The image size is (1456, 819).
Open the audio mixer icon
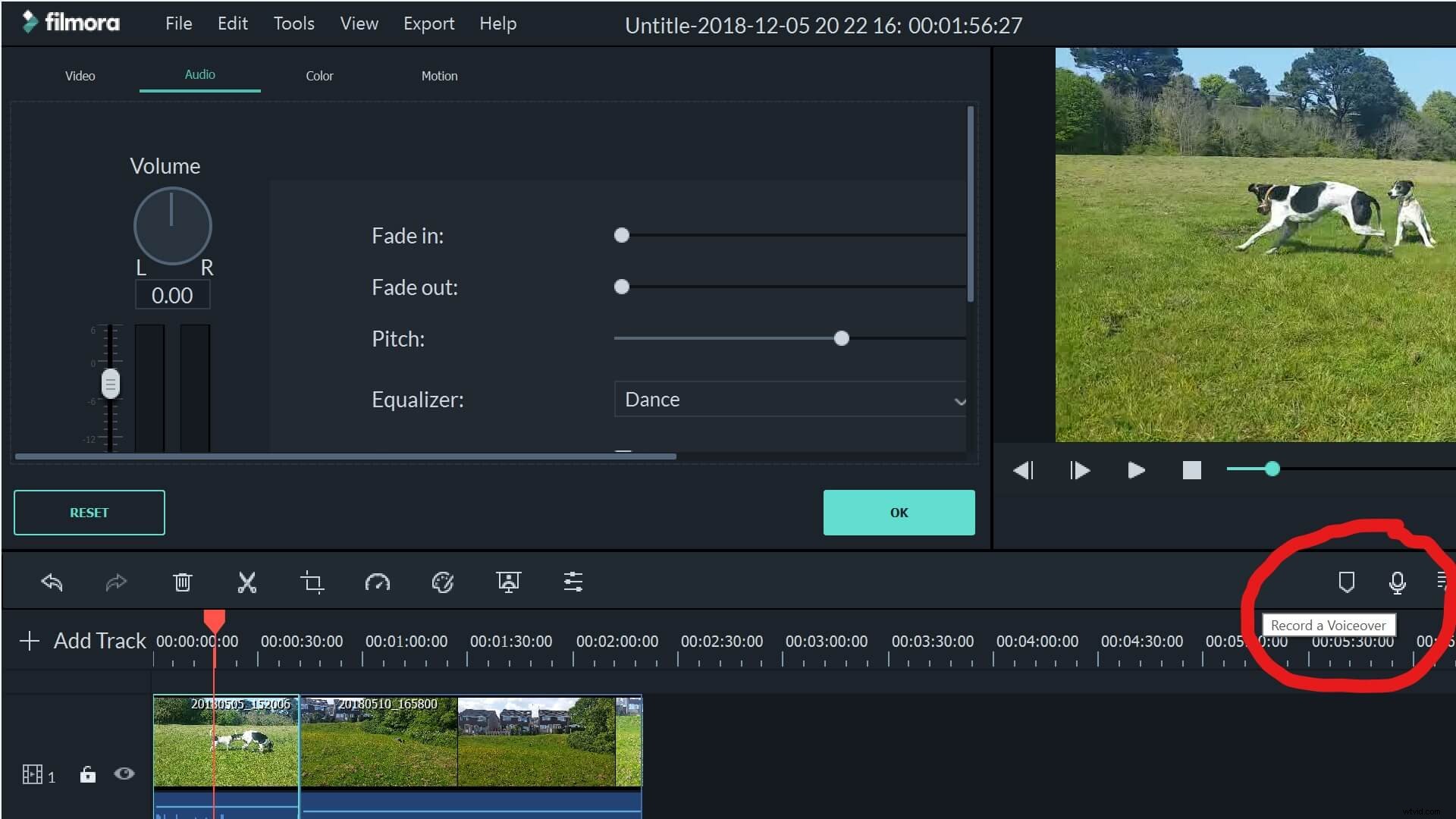[573, 582]
